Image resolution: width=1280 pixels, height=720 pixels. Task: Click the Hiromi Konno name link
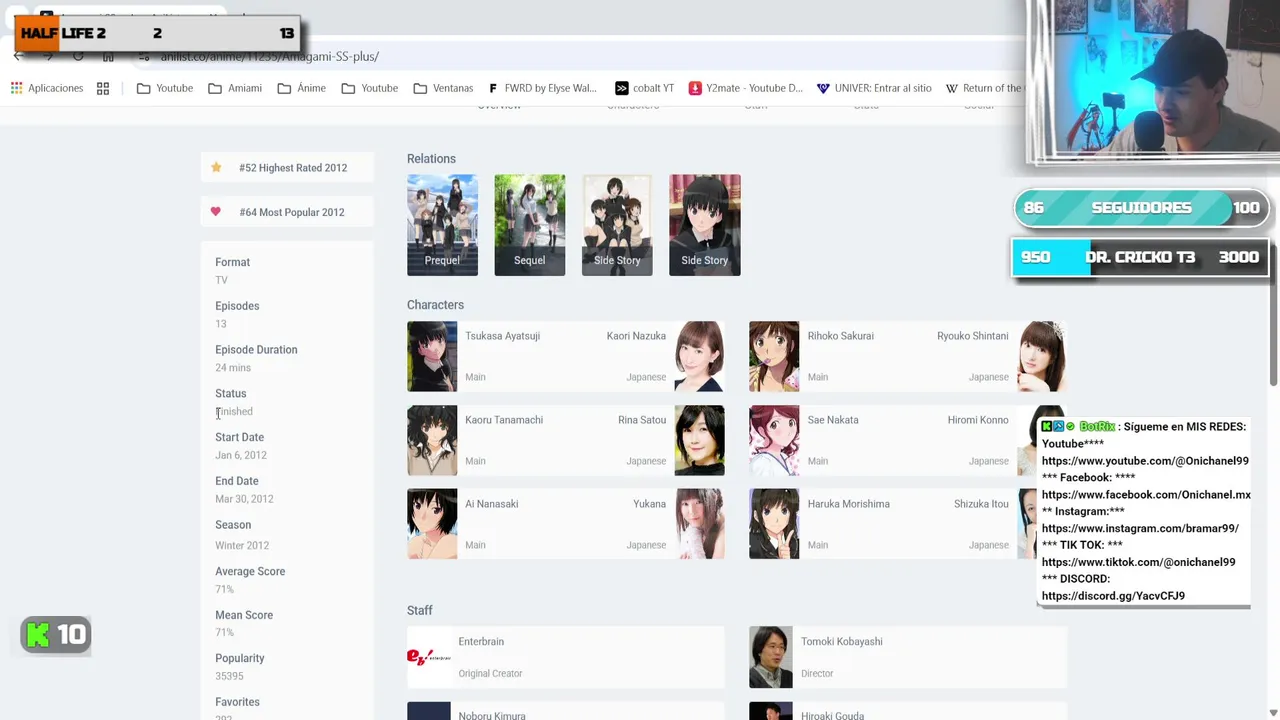[x=978, y=420]
